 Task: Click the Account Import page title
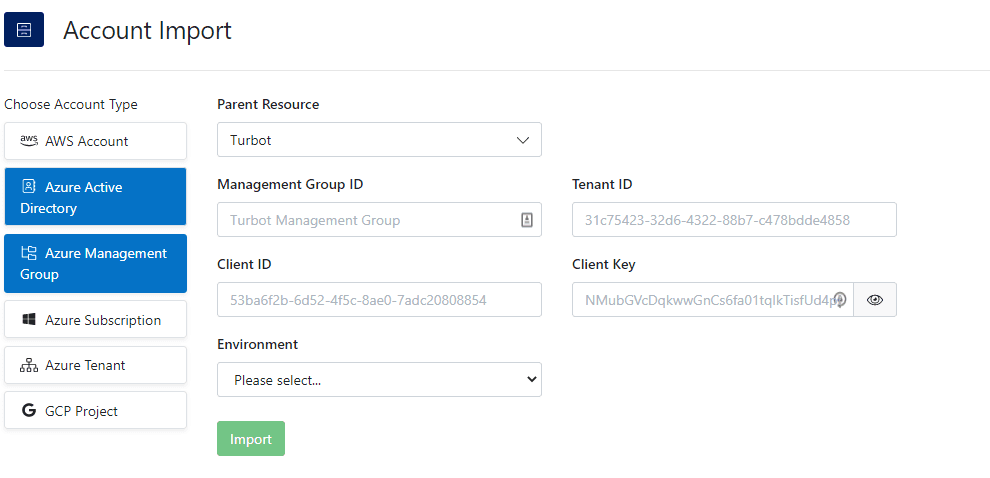147,30
